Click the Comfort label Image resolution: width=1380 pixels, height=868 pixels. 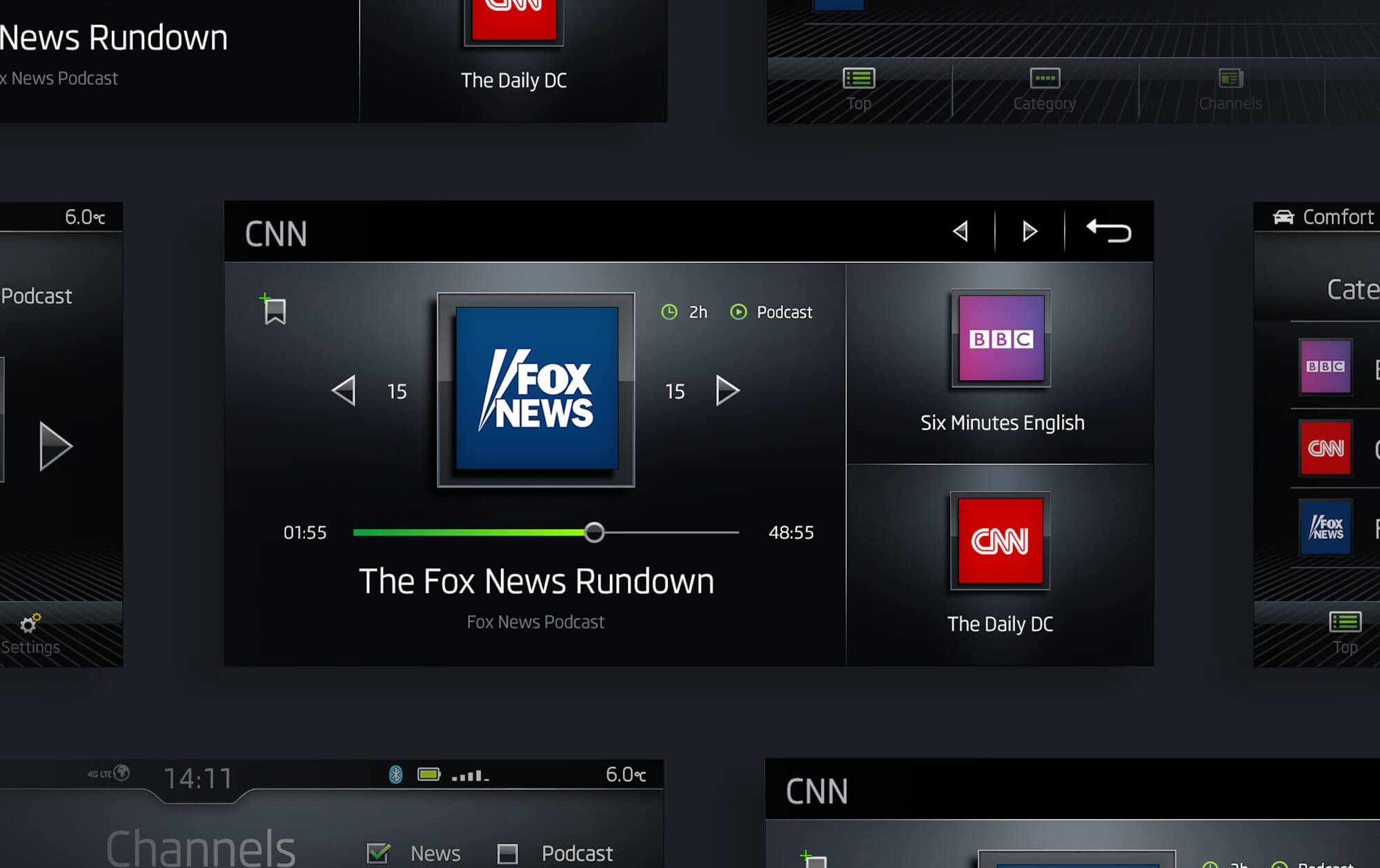pos(1338,217)
